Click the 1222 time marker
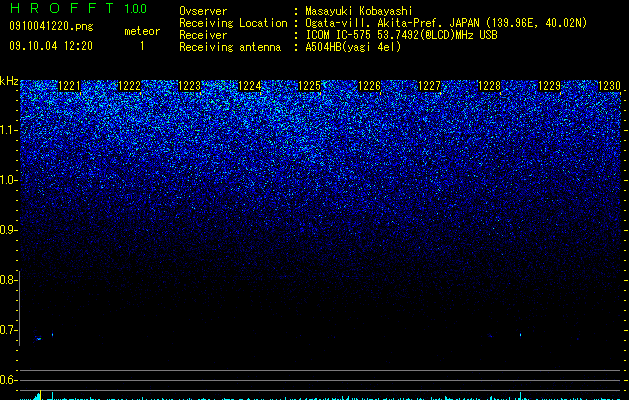Image resolution: width=629 pixels, height=400 pixels. coord(130,86)
